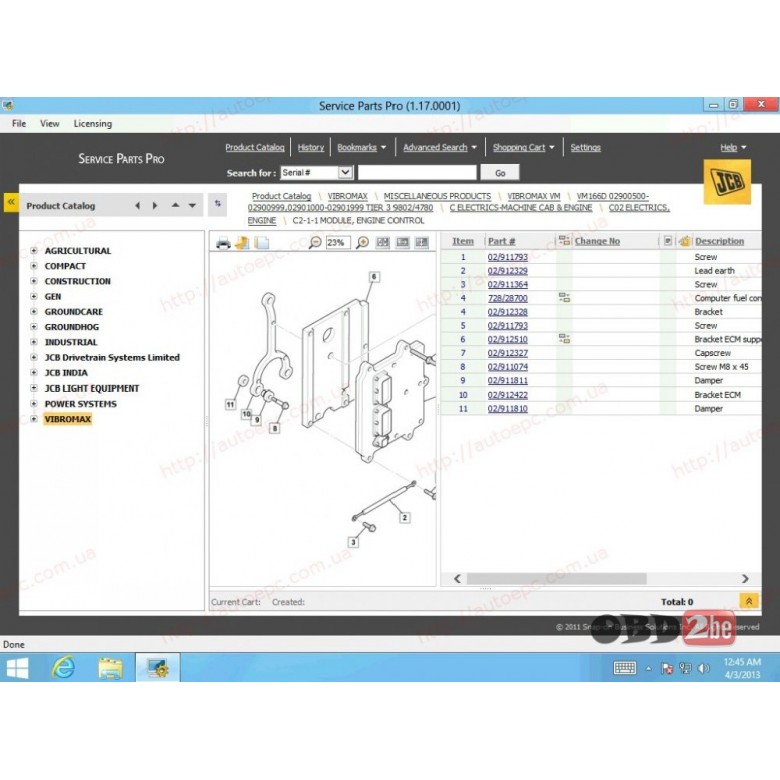Zoom in the diagram view
Image resolution: width=780 pixels, height=780 pixels.
pyautogui.click(x=363, y=242)
